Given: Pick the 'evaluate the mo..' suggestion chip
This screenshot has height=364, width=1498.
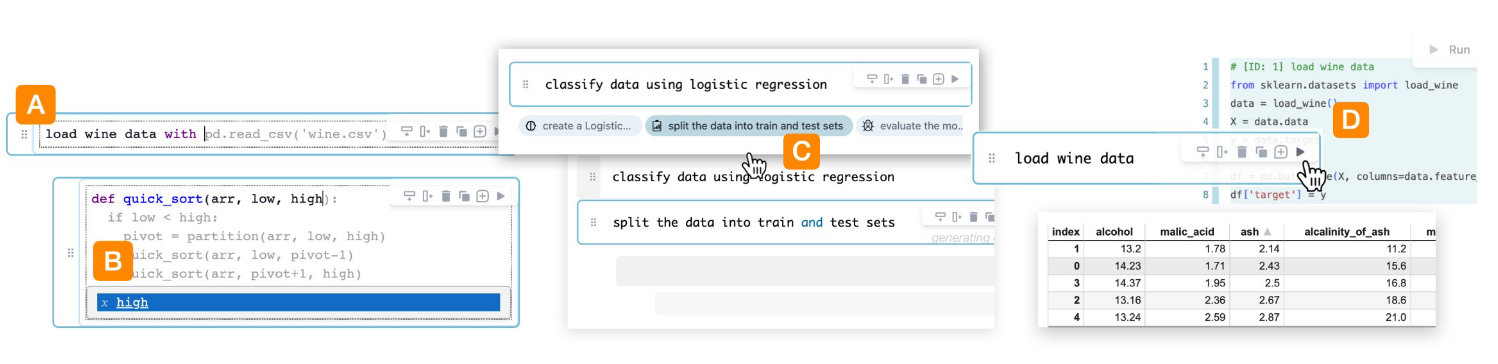Looking at the screenshot, I should [914, 126].
